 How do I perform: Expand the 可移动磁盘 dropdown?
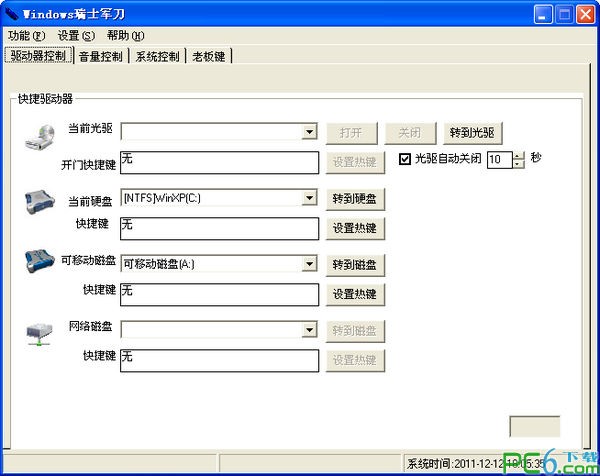click(x=309, y=264)
